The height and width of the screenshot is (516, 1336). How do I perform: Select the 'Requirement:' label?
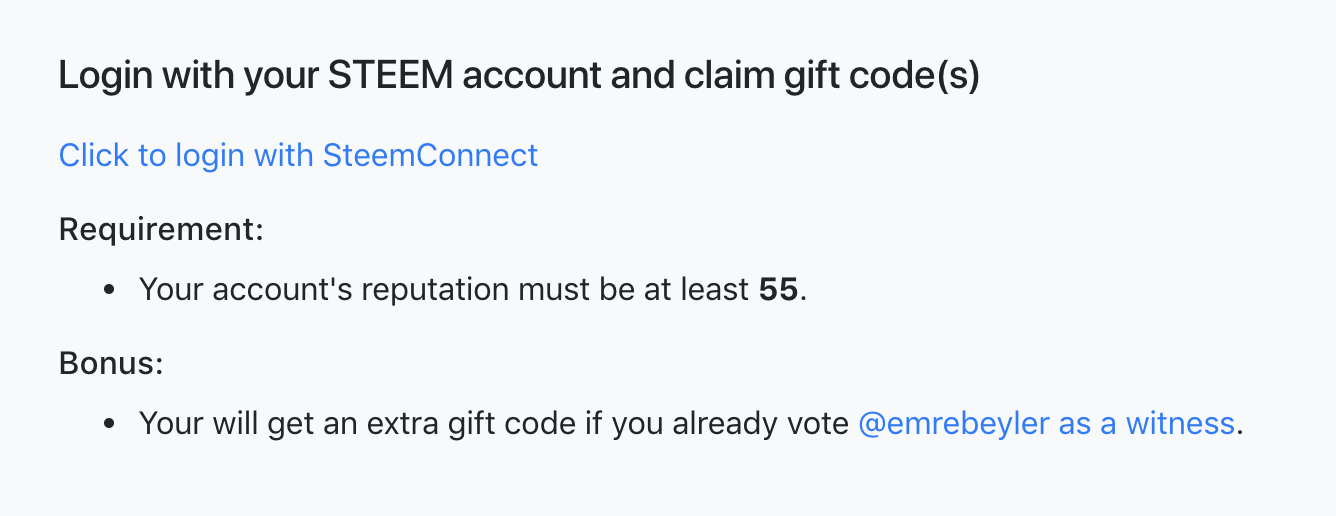click(161, 230)
